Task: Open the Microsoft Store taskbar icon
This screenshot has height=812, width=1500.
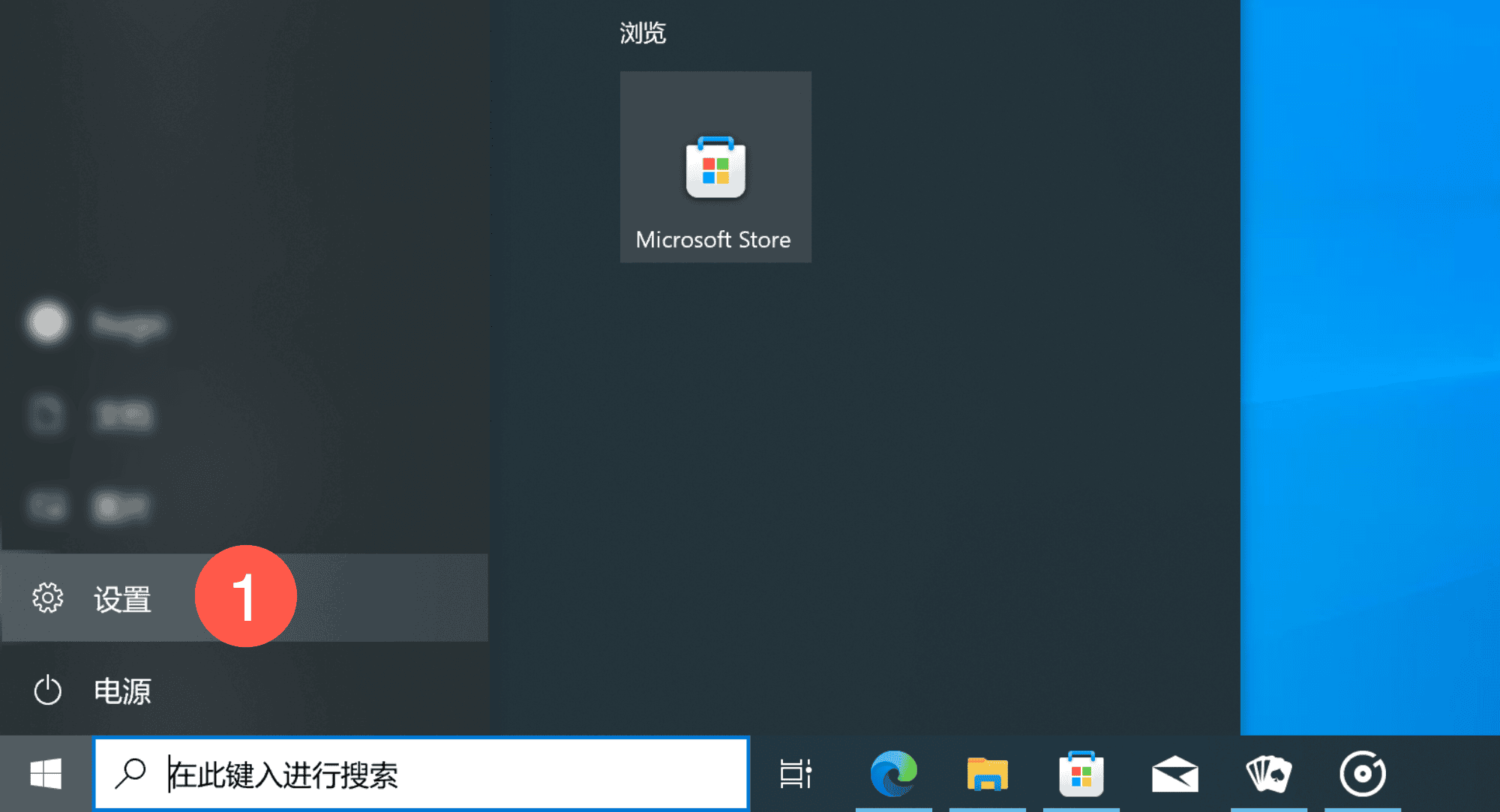Action: pos(1081,774)
